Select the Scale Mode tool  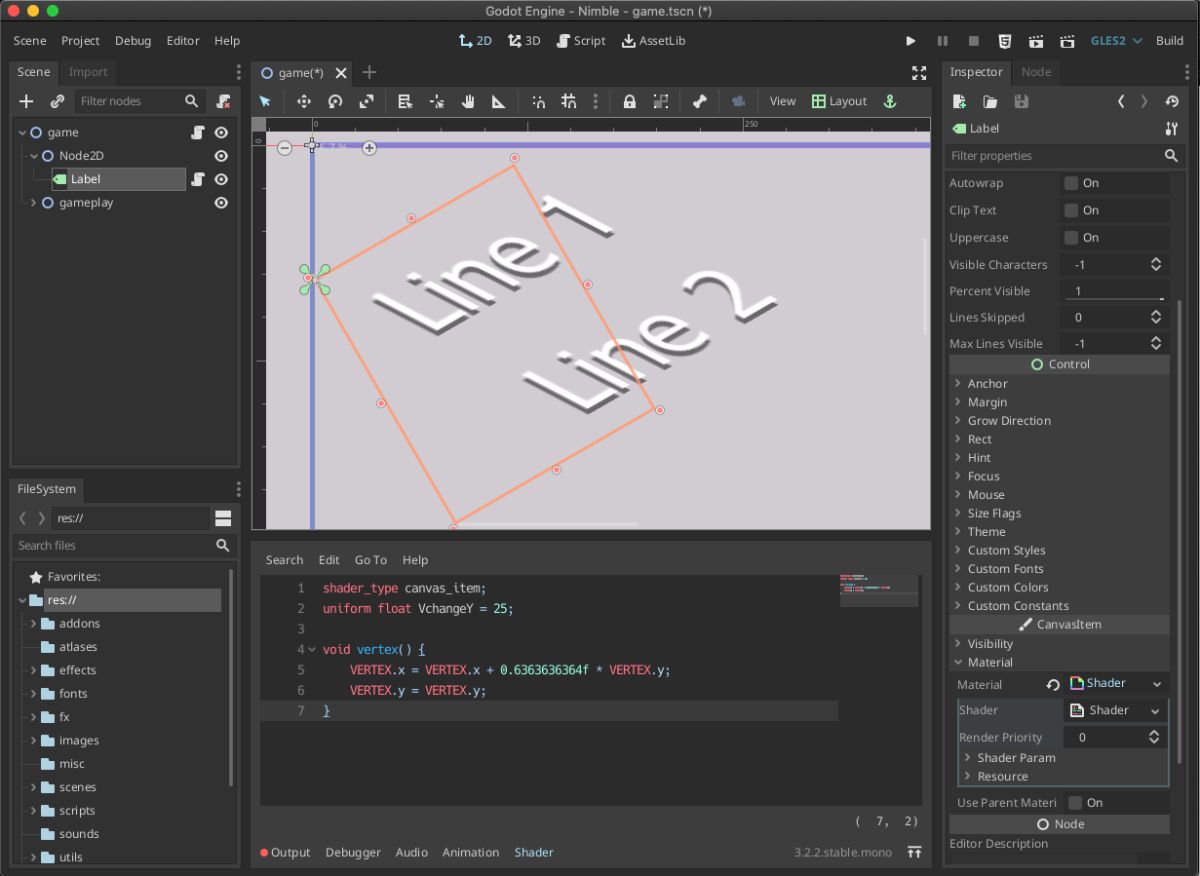(x=367, y=101)
